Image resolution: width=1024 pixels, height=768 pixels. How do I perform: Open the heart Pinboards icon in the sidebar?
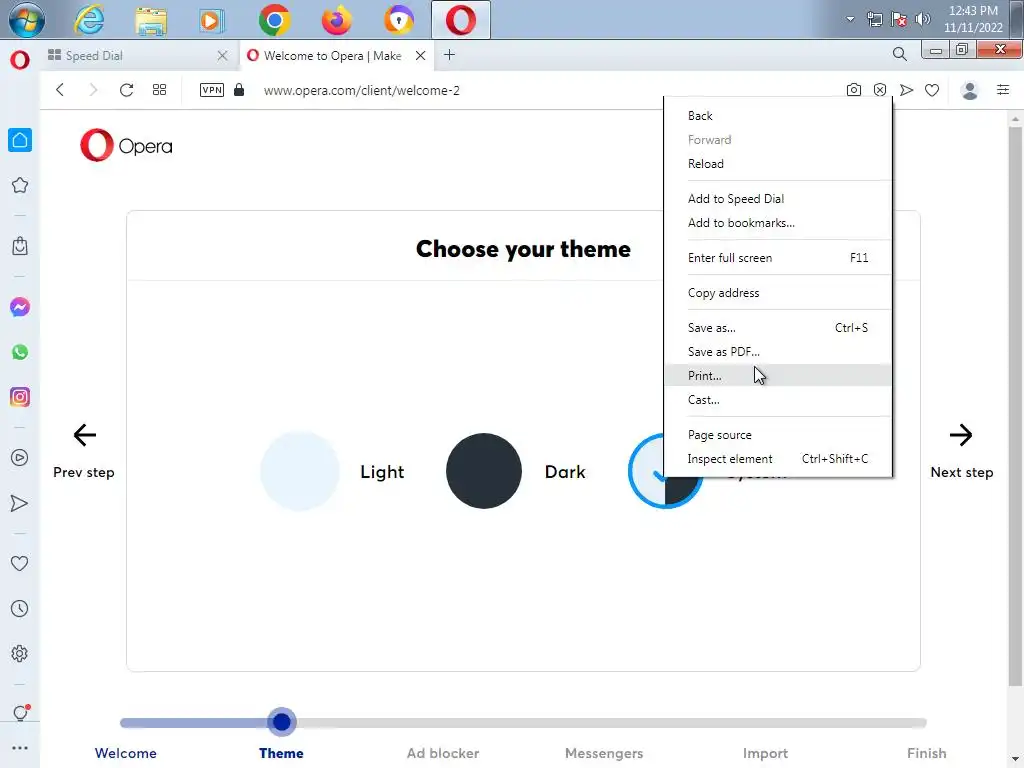click(x=20, y=563)
